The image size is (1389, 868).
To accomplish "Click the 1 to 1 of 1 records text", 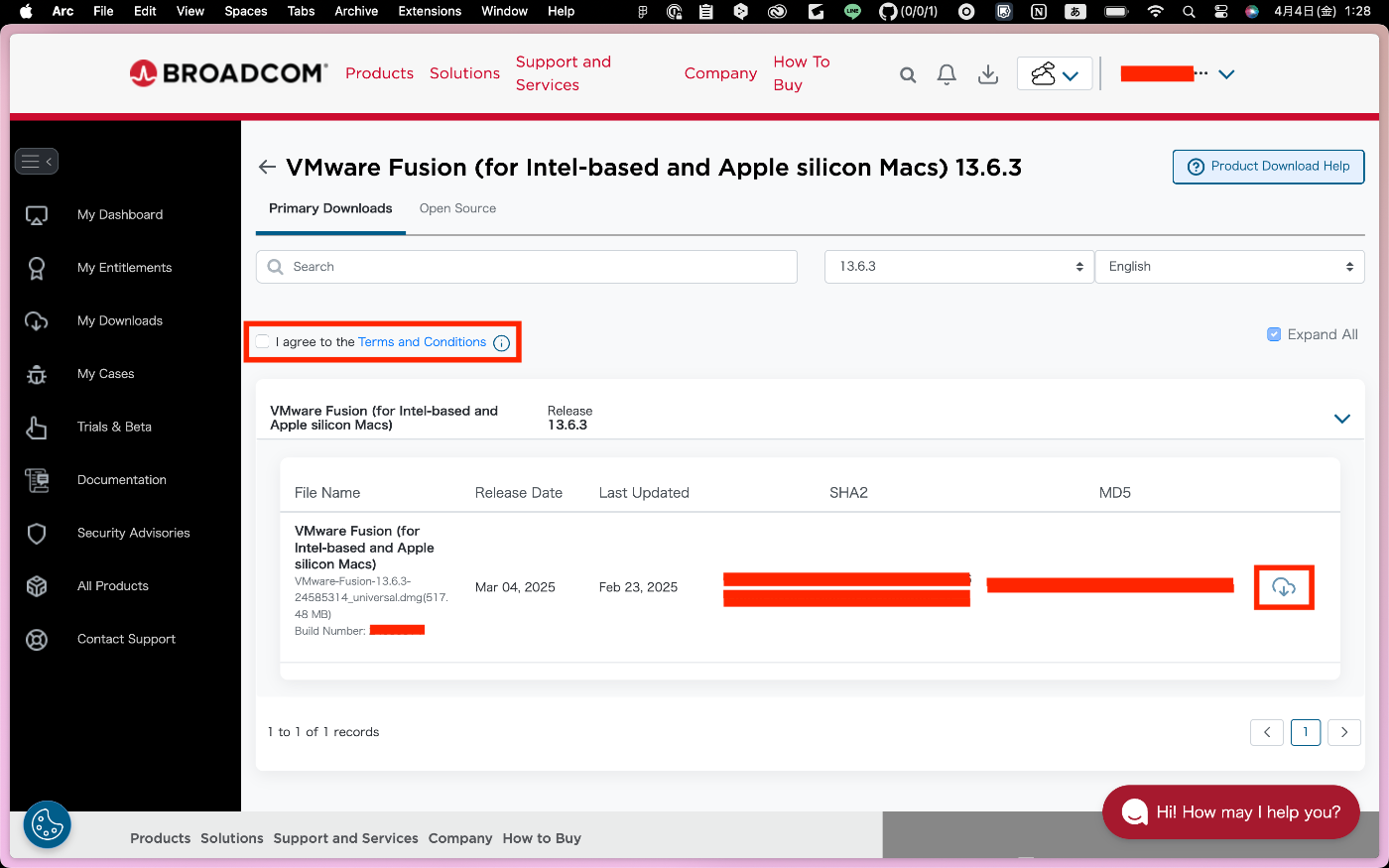I will coord(323,732).
